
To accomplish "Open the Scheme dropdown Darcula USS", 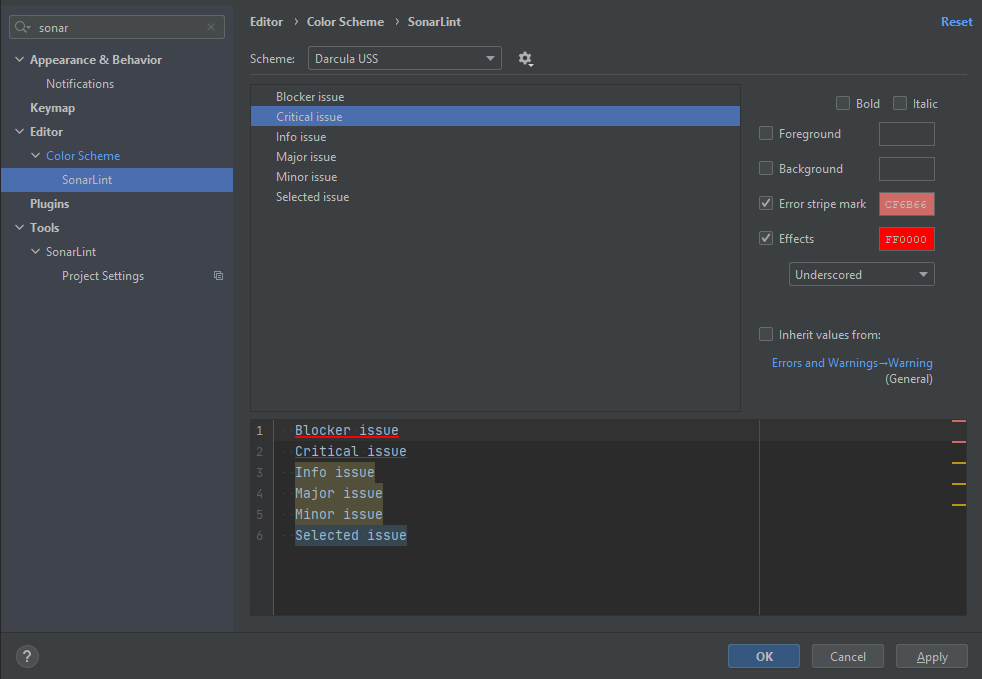I will (x=404, y=59).
